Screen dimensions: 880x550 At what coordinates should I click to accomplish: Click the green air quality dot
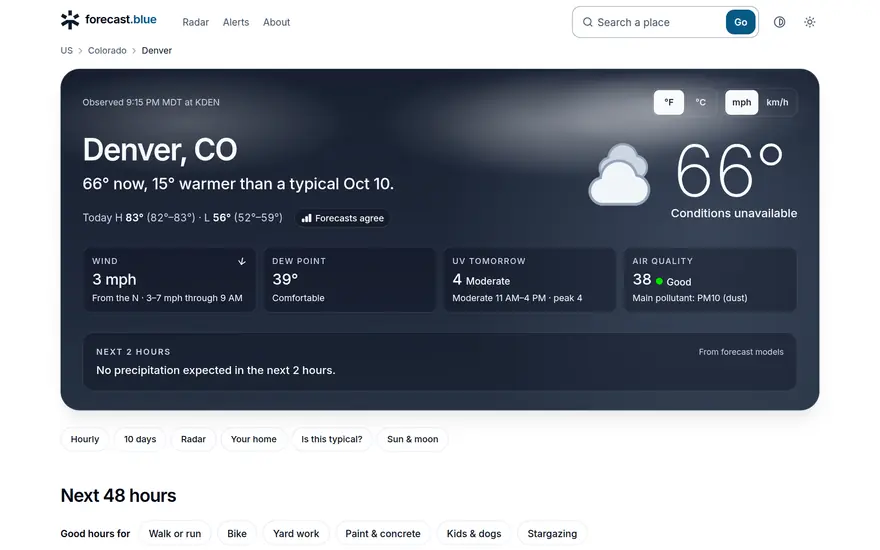[x=659, y=281]
